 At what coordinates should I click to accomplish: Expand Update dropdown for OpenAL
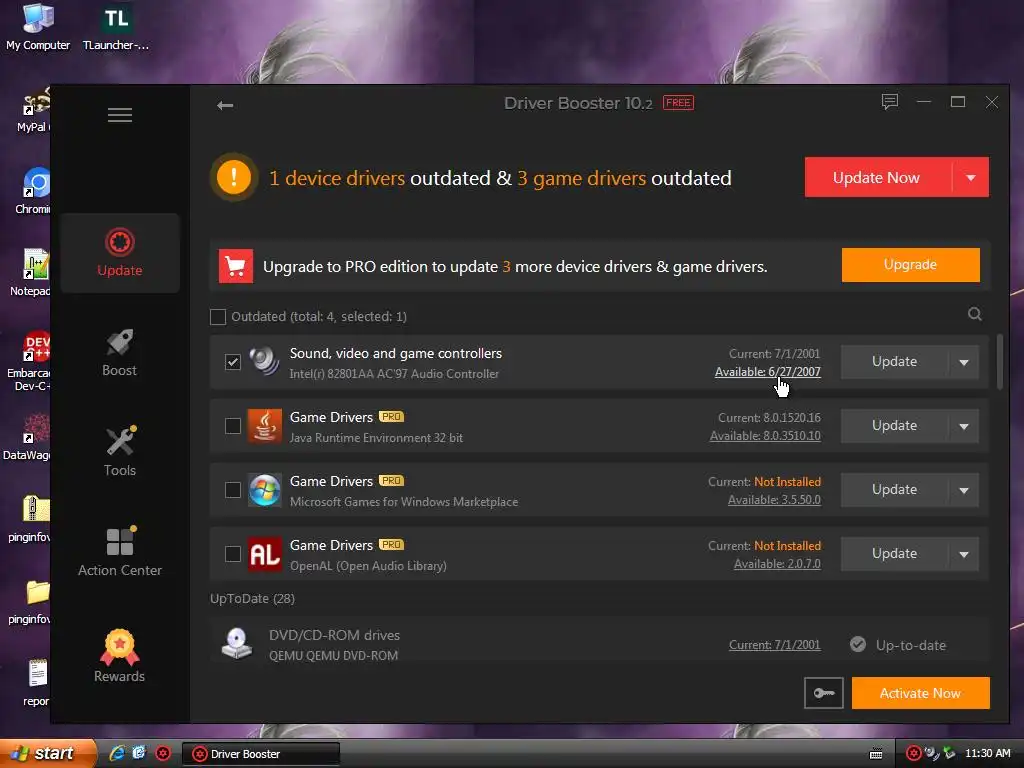click(964, 554)
